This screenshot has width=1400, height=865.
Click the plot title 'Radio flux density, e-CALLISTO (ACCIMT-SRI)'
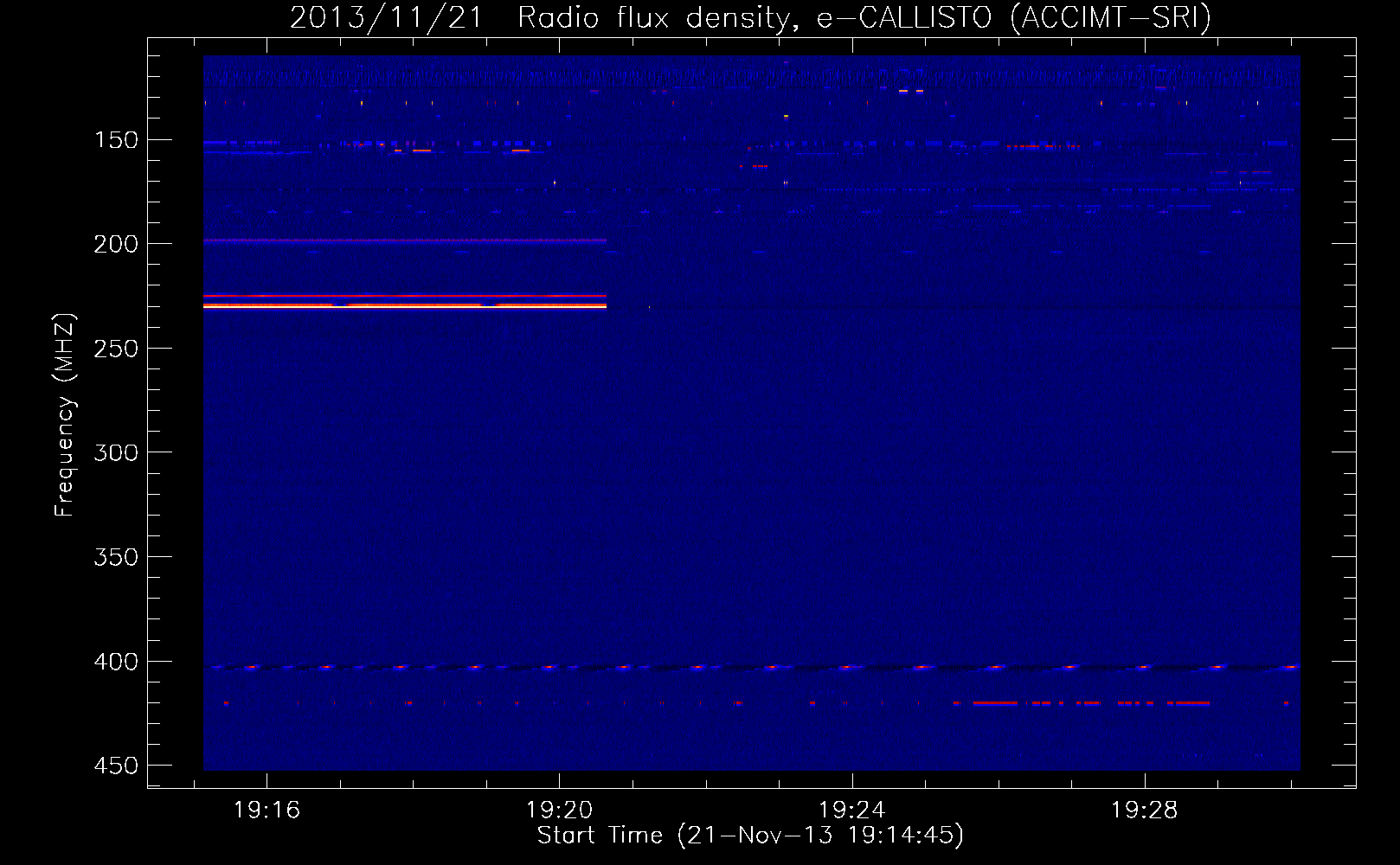point(864,17)
